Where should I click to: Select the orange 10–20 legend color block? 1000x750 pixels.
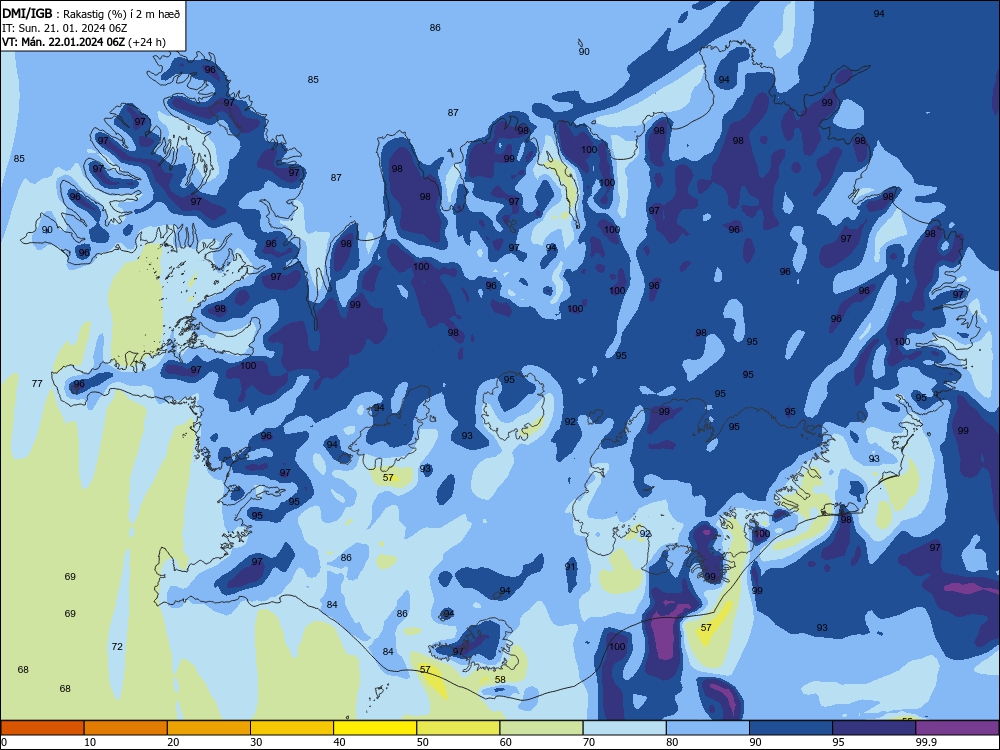(x=126, y=728)
